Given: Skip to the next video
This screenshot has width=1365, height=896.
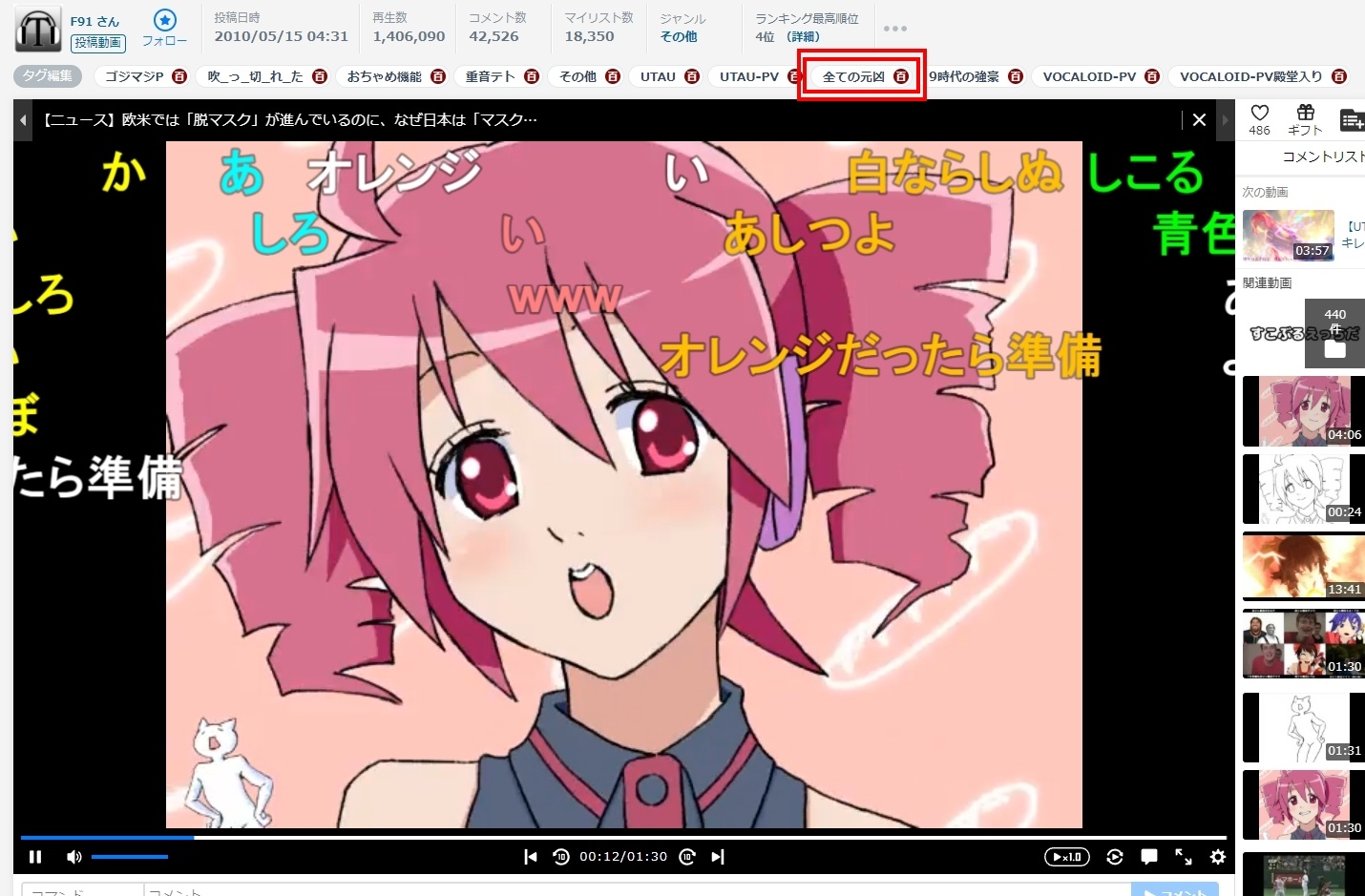Looking at the screenshot, I should coord(718,857).
